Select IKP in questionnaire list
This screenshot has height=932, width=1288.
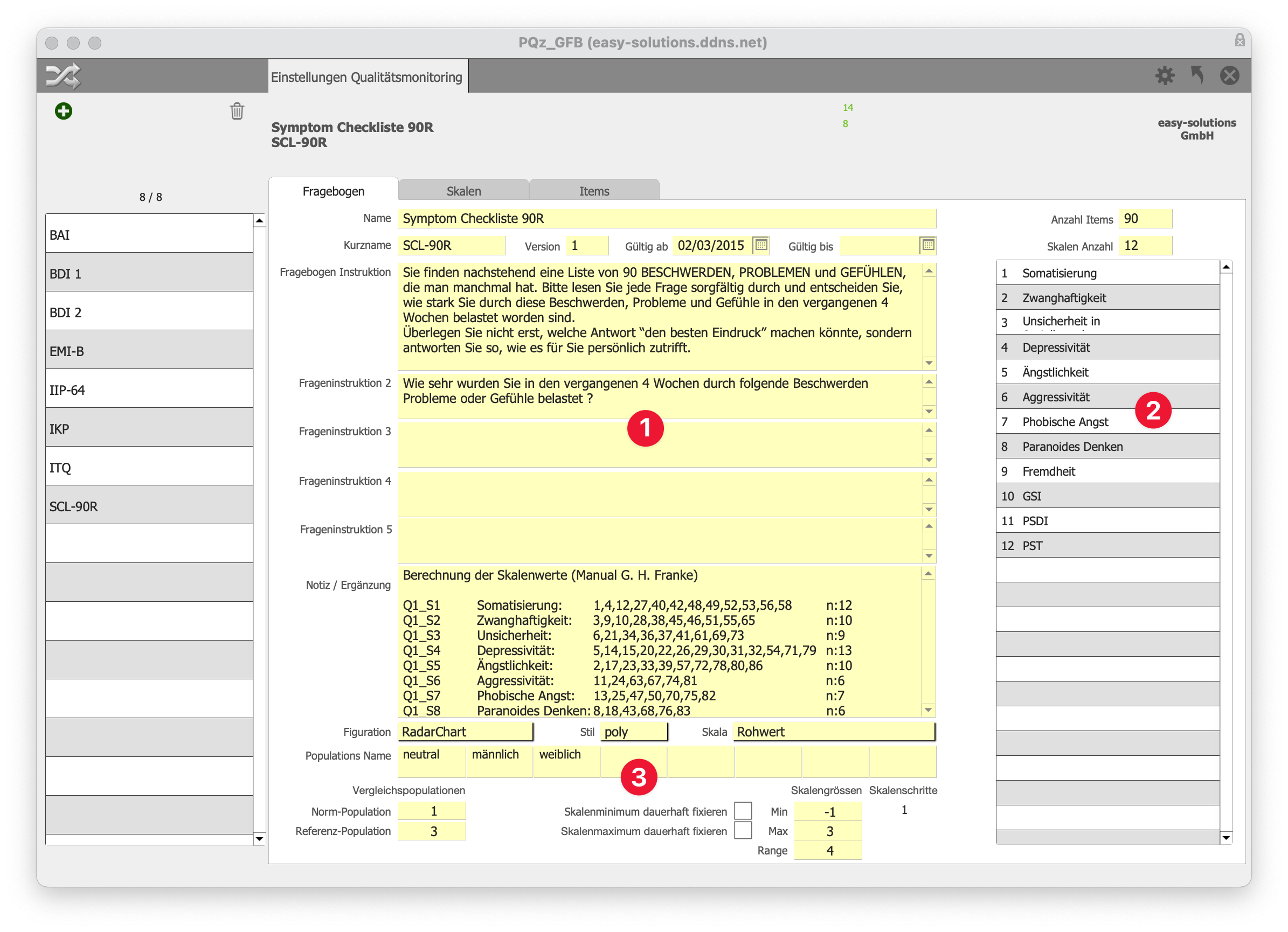(149, 428)
